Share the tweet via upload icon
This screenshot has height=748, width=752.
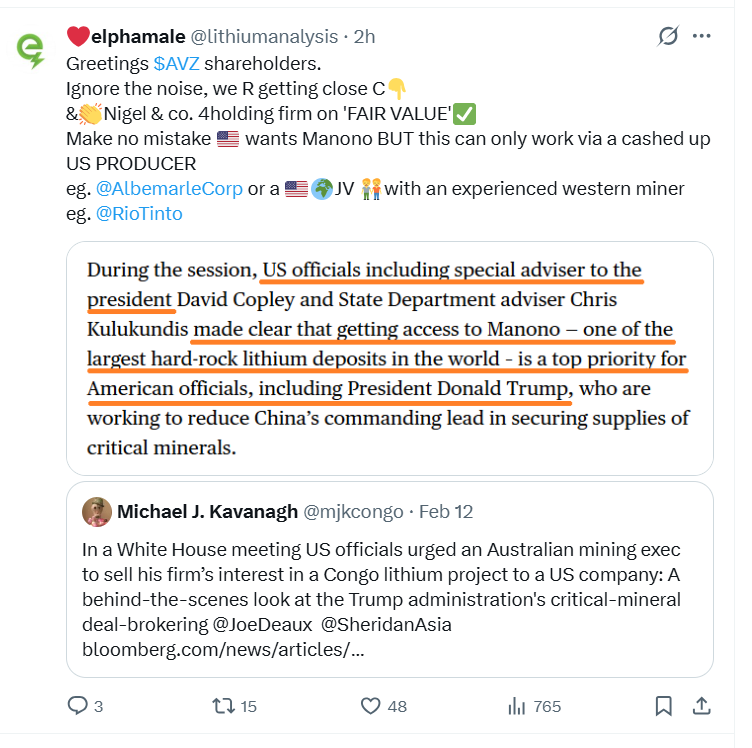point(702,706)
